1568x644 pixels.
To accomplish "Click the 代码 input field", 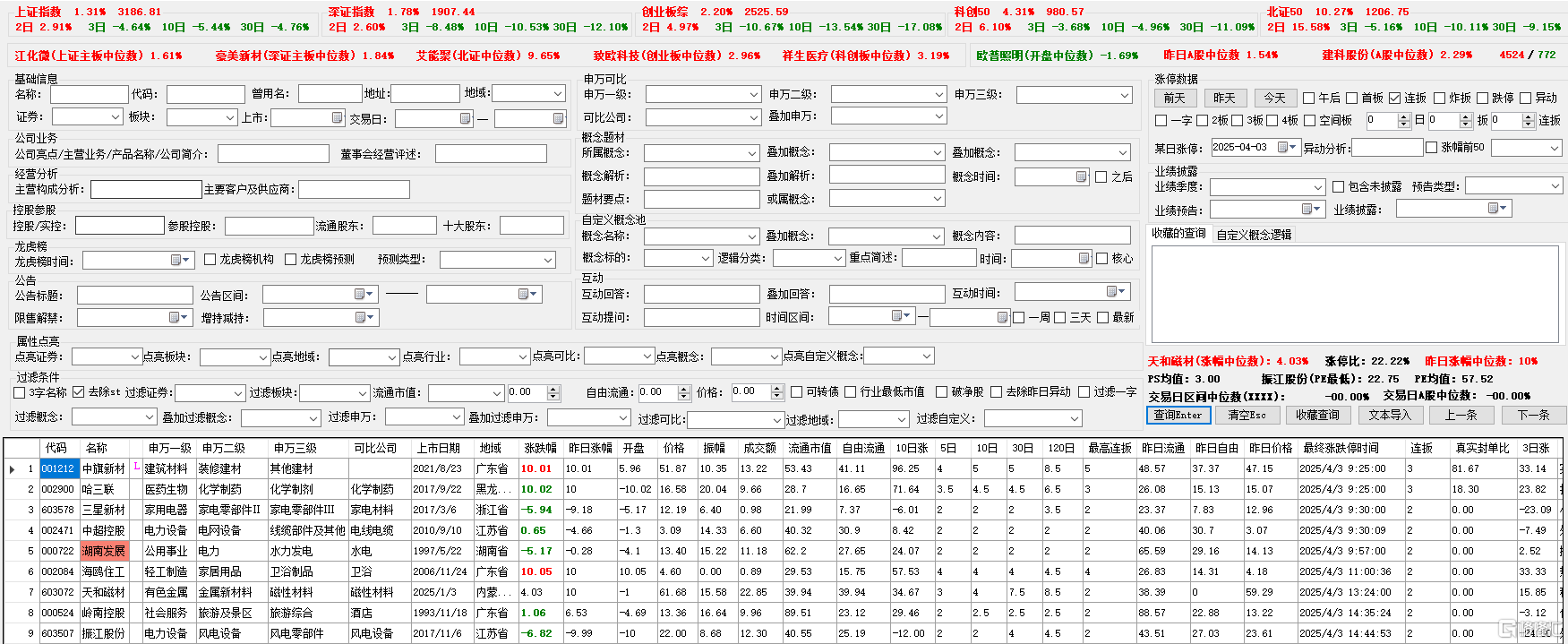I will pyautogui.click(x=205, y=94).
